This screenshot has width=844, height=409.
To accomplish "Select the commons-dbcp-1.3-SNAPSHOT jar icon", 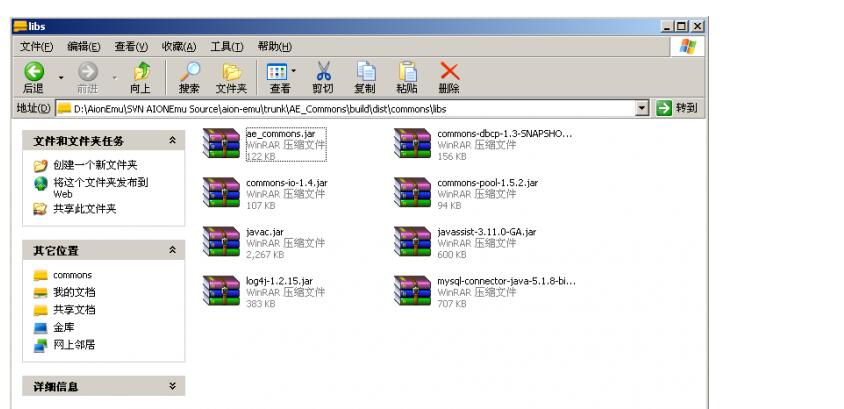I will click(412, 143).
